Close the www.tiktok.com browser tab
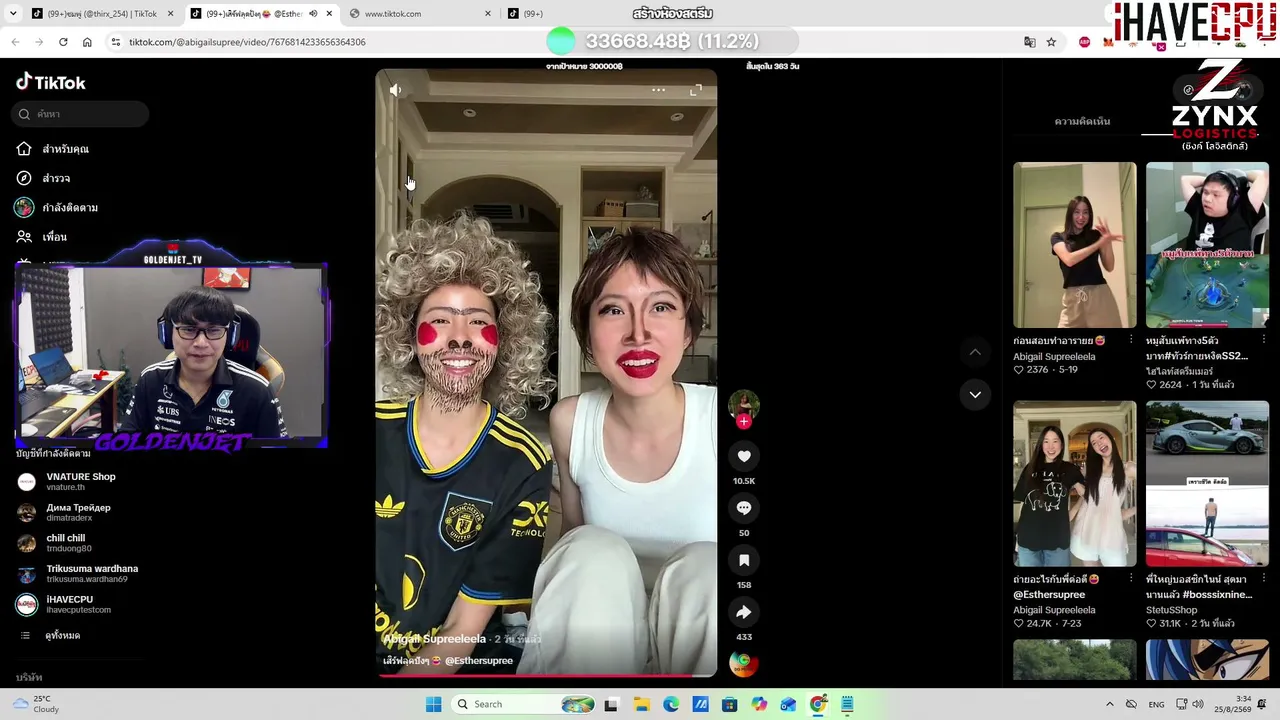The height and width of the screenshot is (720, 1280). 488,14
